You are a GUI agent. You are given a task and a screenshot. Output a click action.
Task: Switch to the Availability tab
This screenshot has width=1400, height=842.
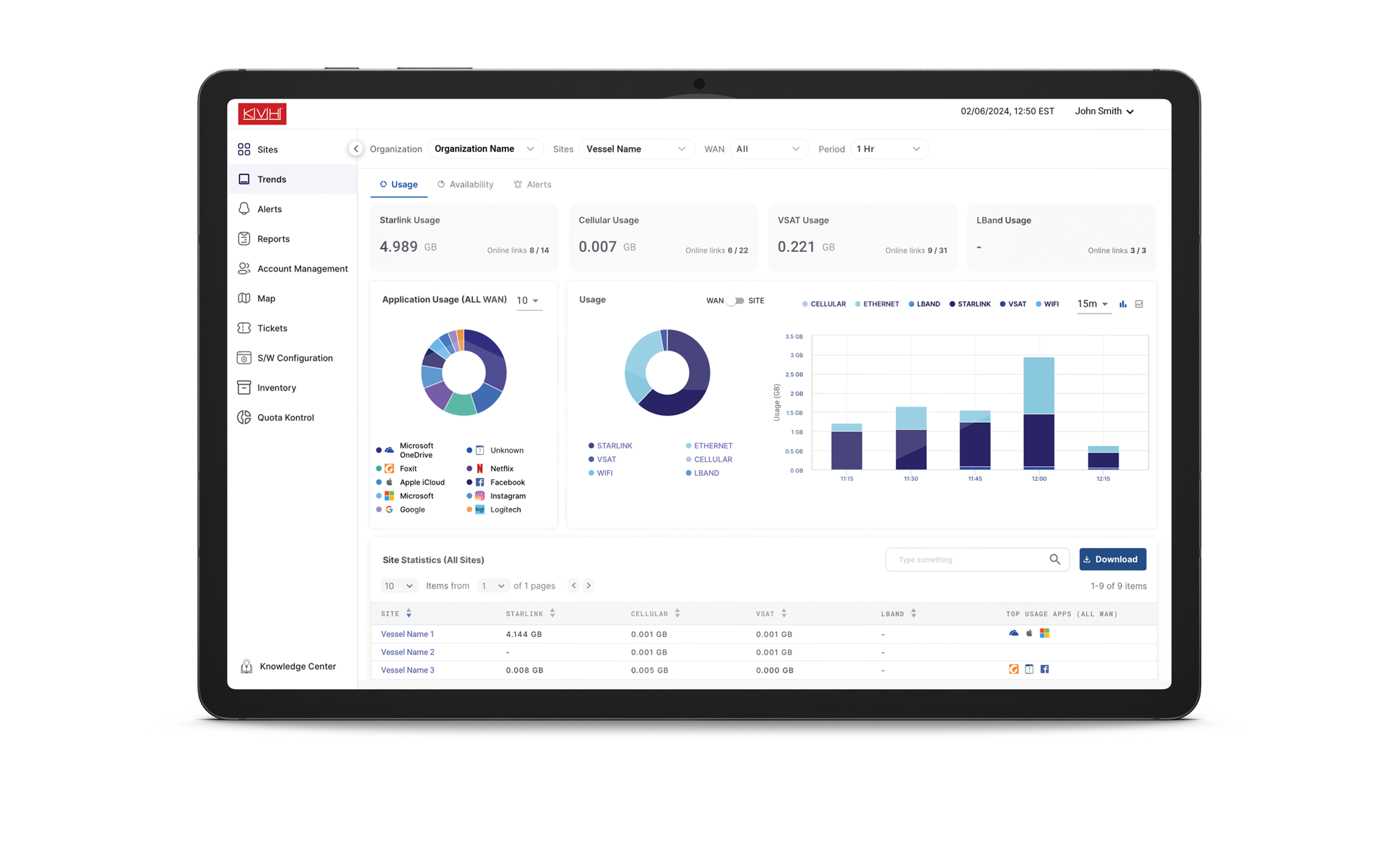tap(465, 184)
